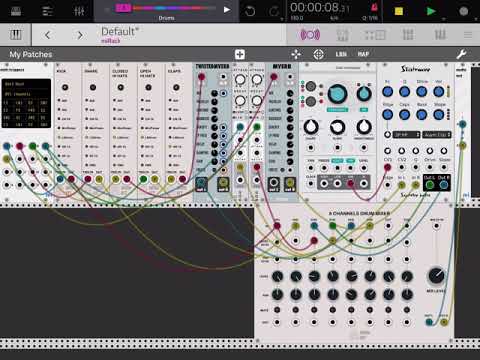Click the redo arrow
Image resolution: width=480 pixels, height=360 pixels.
[274, 11]
